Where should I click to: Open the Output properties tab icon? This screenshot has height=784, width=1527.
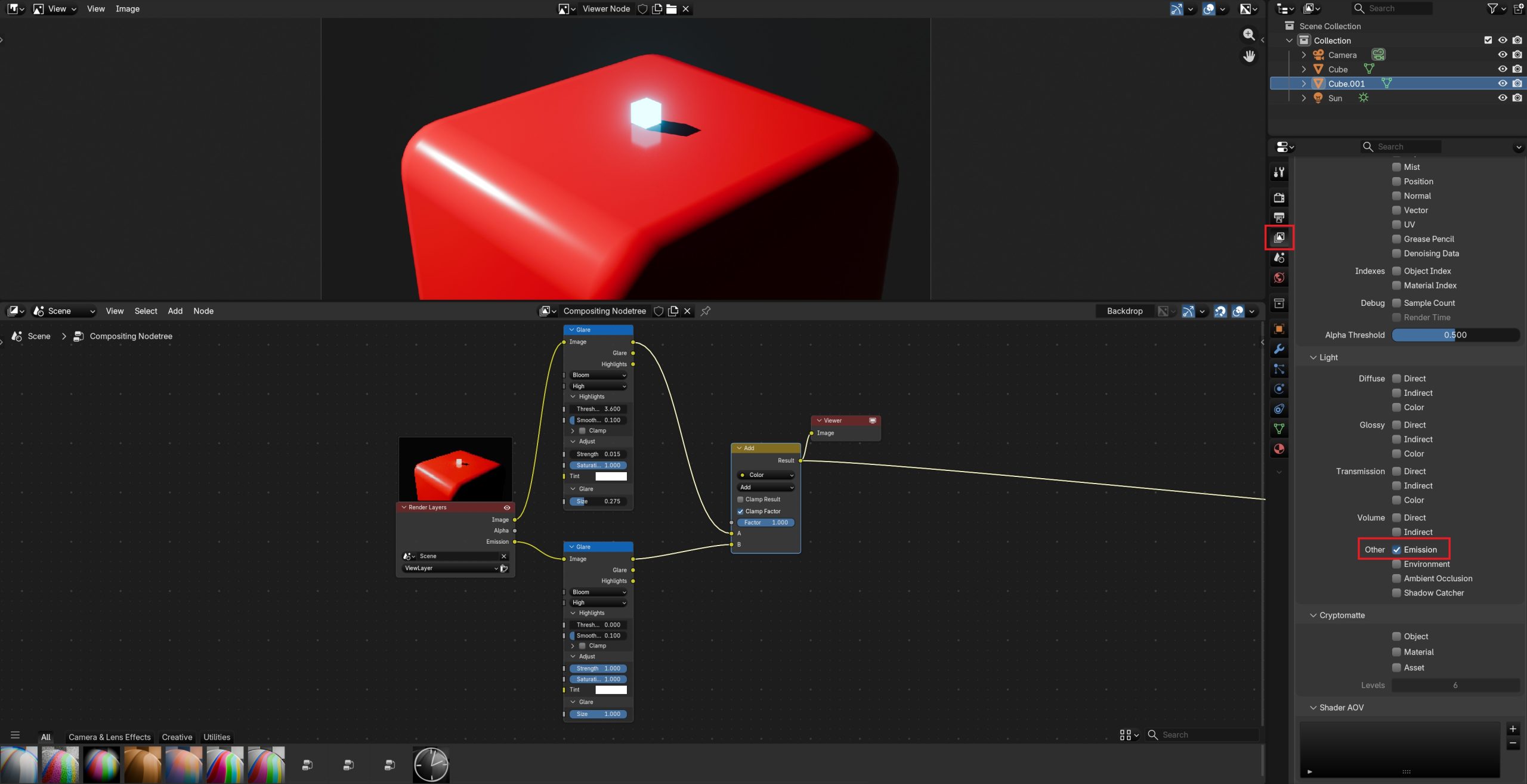click(x=1279, y=218)
